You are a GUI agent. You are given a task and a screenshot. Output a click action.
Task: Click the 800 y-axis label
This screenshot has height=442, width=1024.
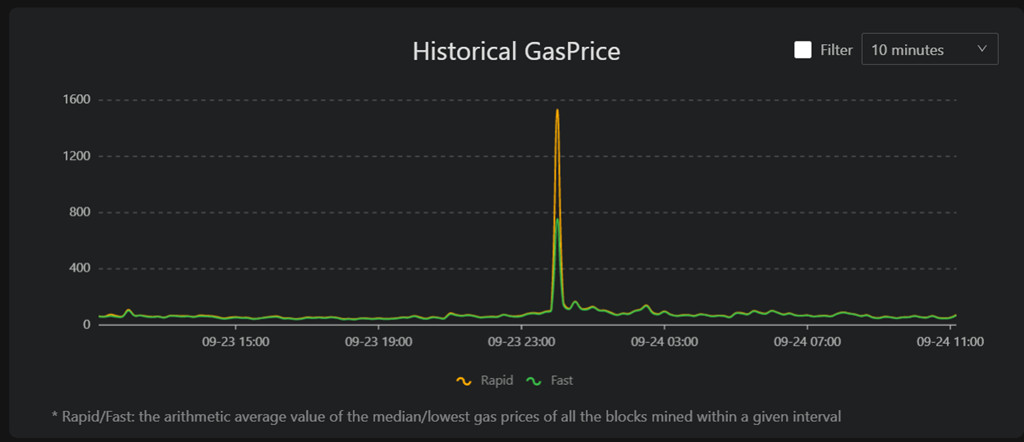tap(80, 212)
